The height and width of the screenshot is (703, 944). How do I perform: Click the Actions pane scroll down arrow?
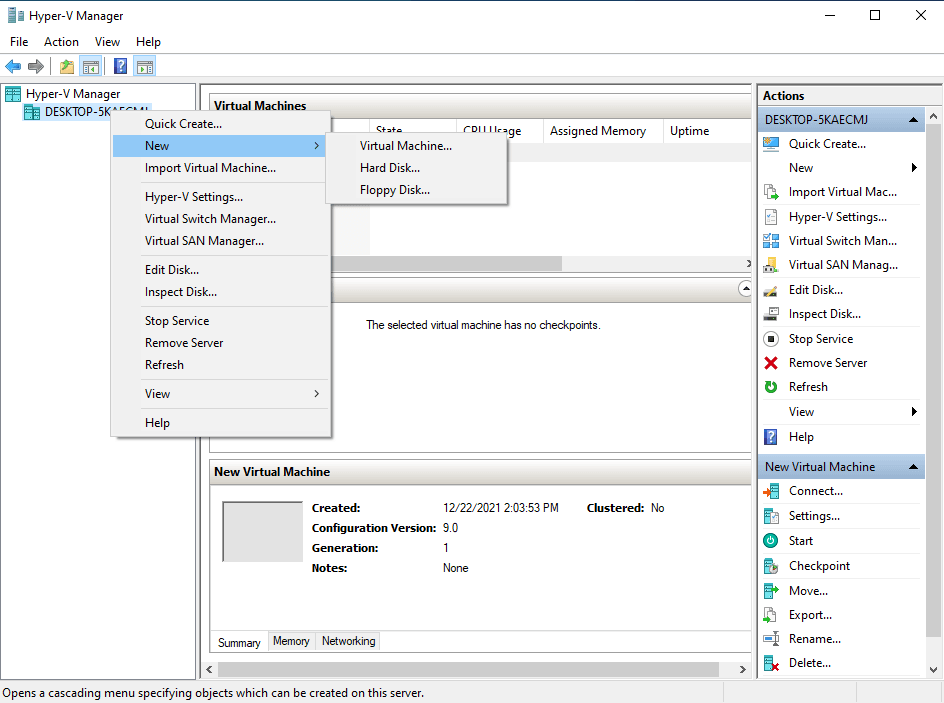933,669
